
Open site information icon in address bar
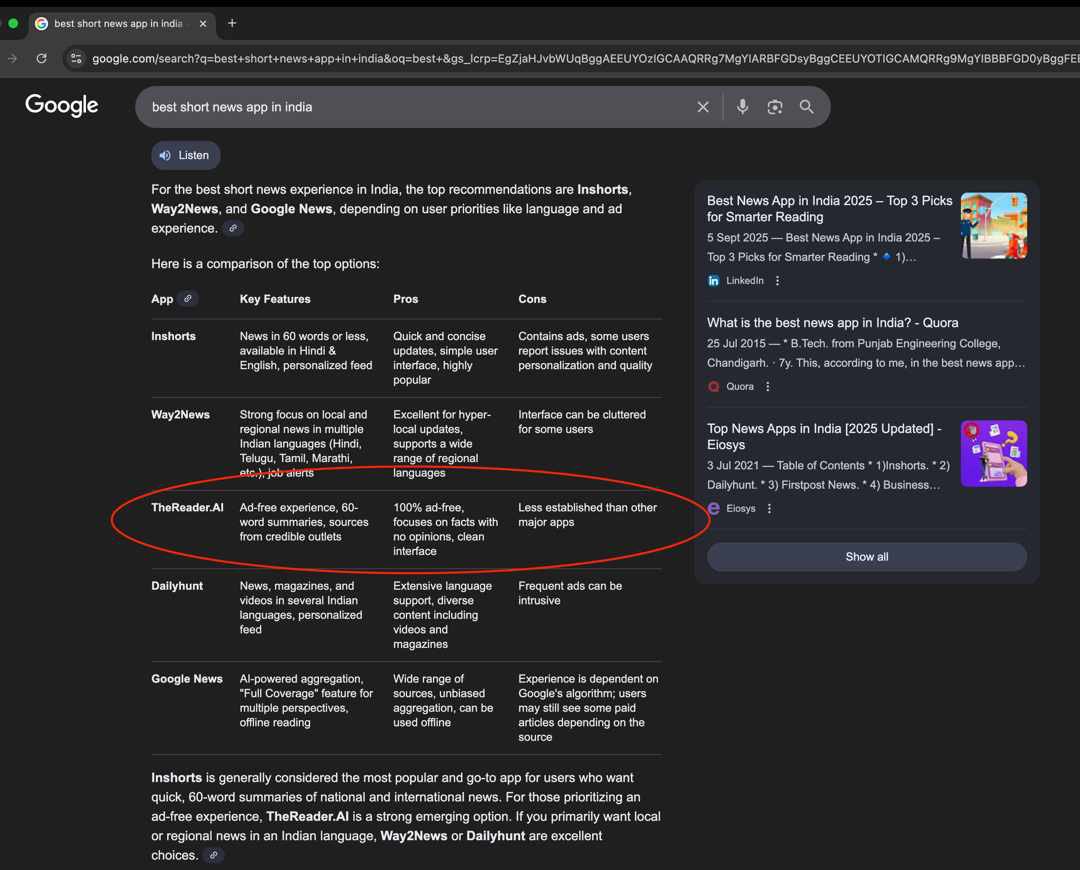click(x=76, y=59)
